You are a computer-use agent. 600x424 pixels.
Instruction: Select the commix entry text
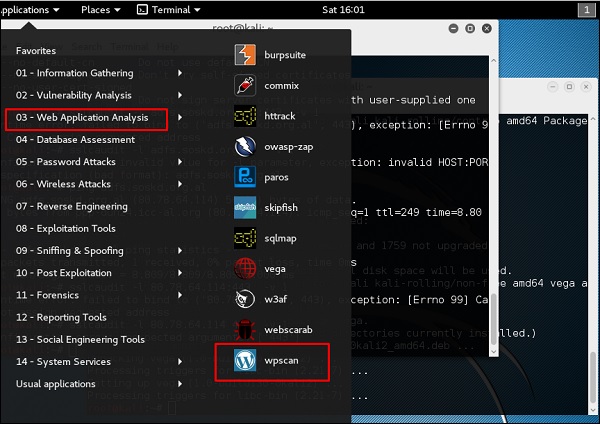click(282, 85)
